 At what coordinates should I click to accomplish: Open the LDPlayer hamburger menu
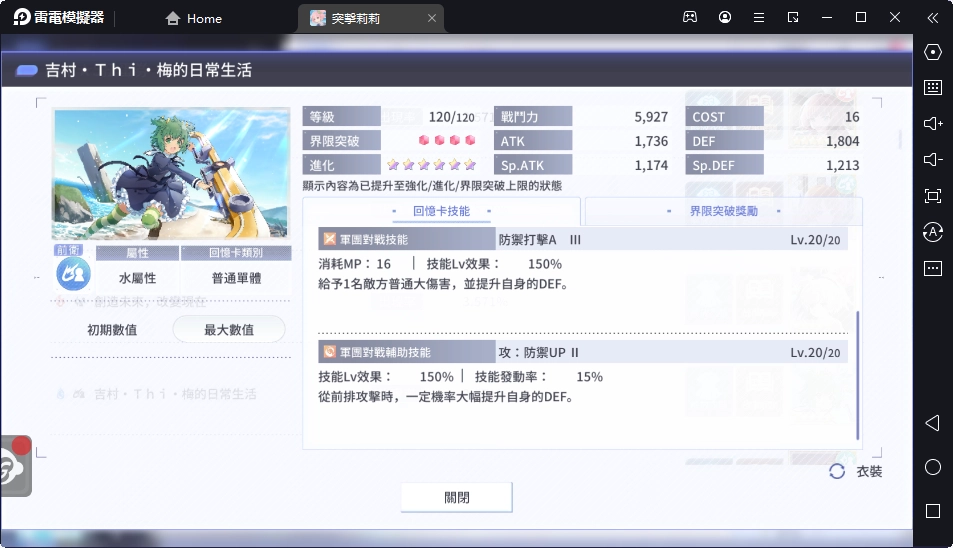pos(759,18)
